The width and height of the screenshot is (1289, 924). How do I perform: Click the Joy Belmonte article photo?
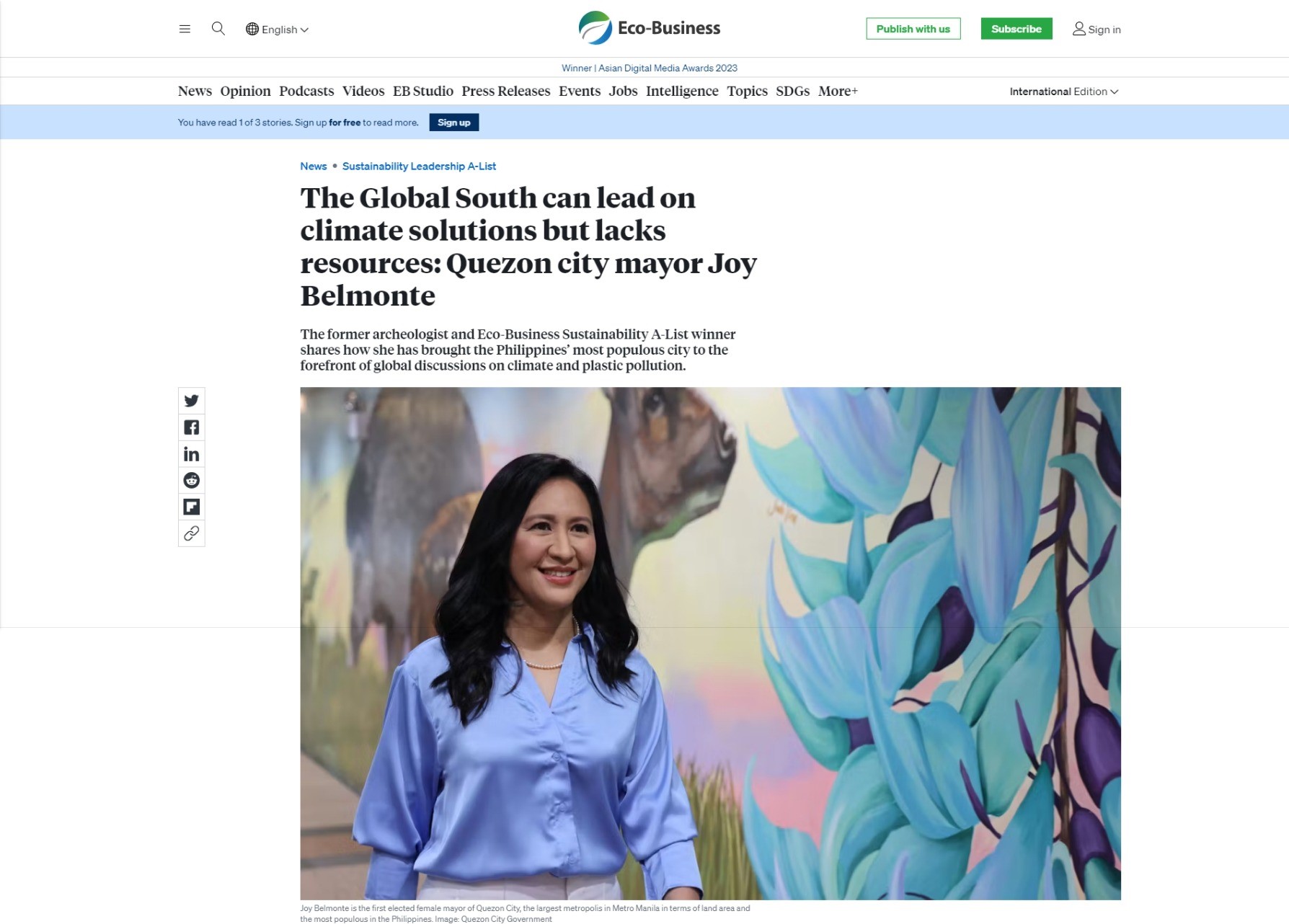pos(710,643)
